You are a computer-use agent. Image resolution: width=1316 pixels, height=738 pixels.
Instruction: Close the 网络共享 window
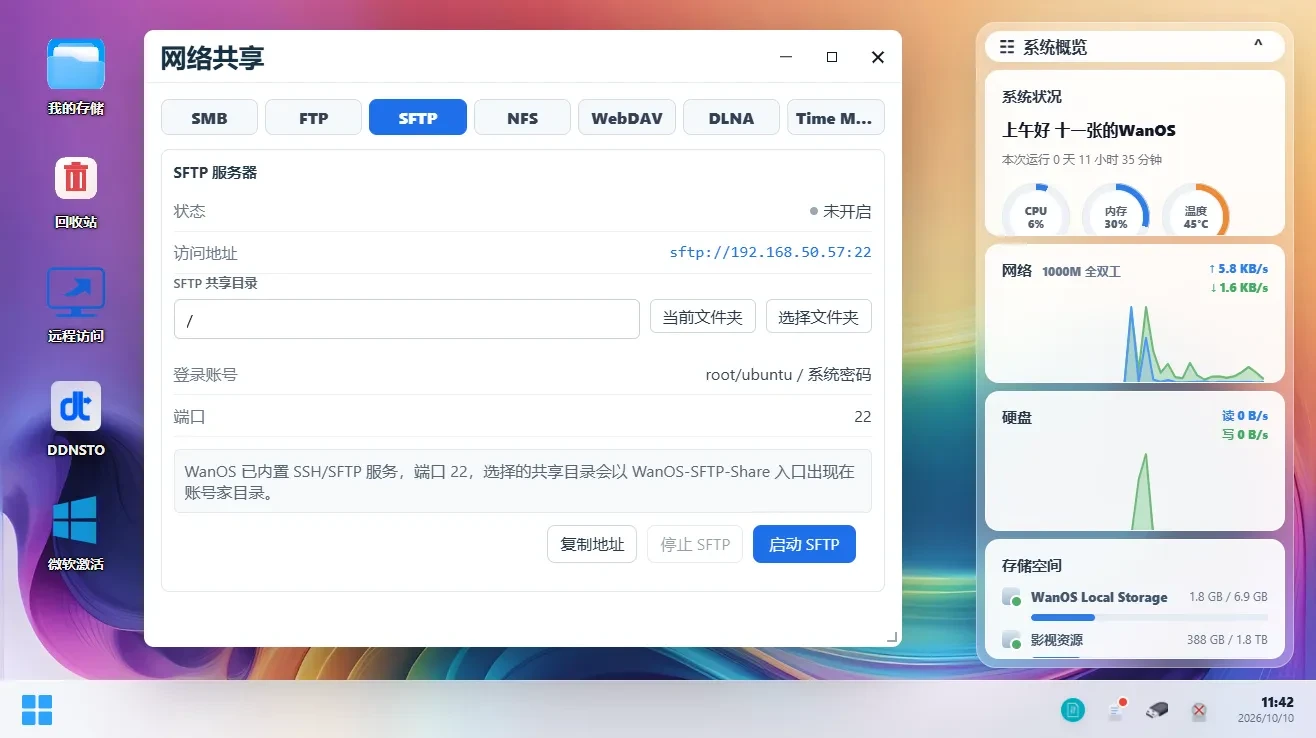[x=878, y=58]
